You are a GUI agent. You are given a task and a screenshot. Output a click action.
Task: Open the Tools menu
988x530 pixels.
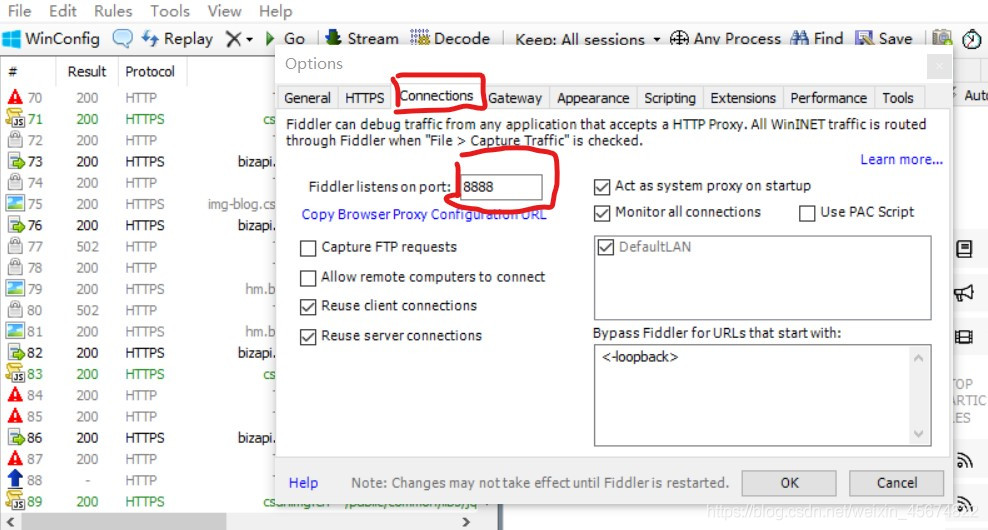pyautogui.click(x=169, y=11)
